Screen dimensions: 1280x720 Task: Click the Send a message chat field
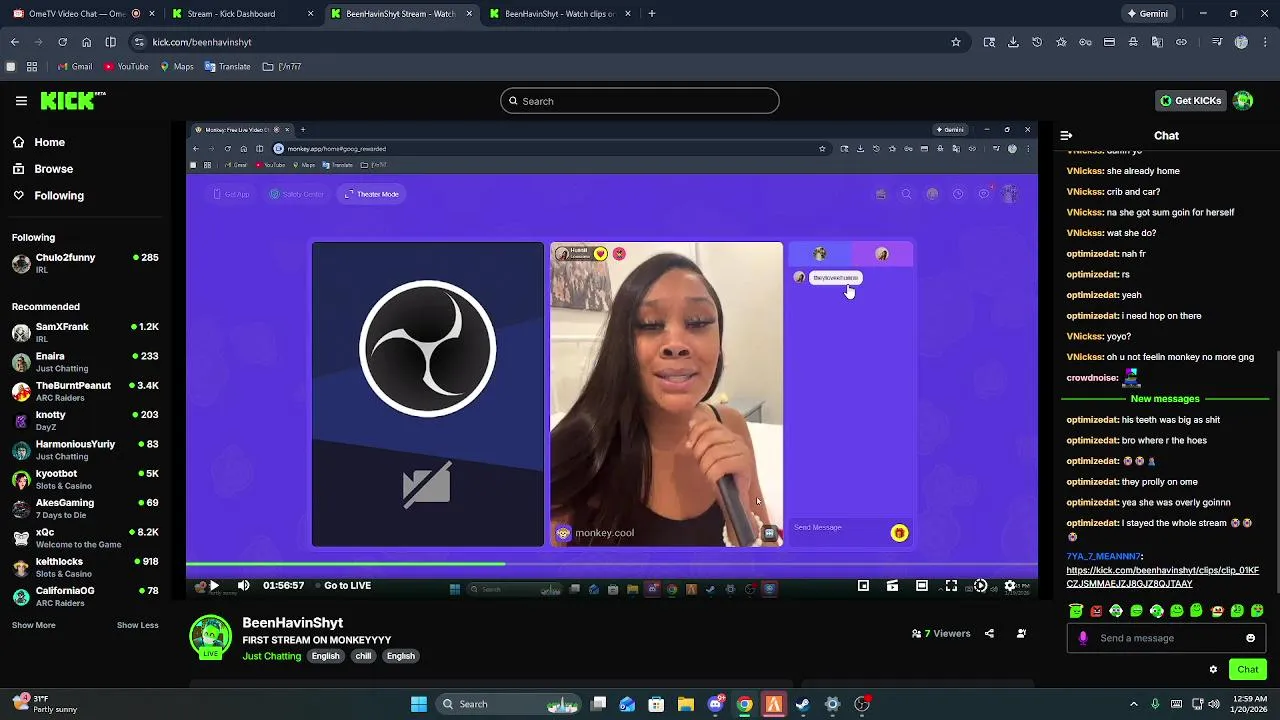(1166, 638)
